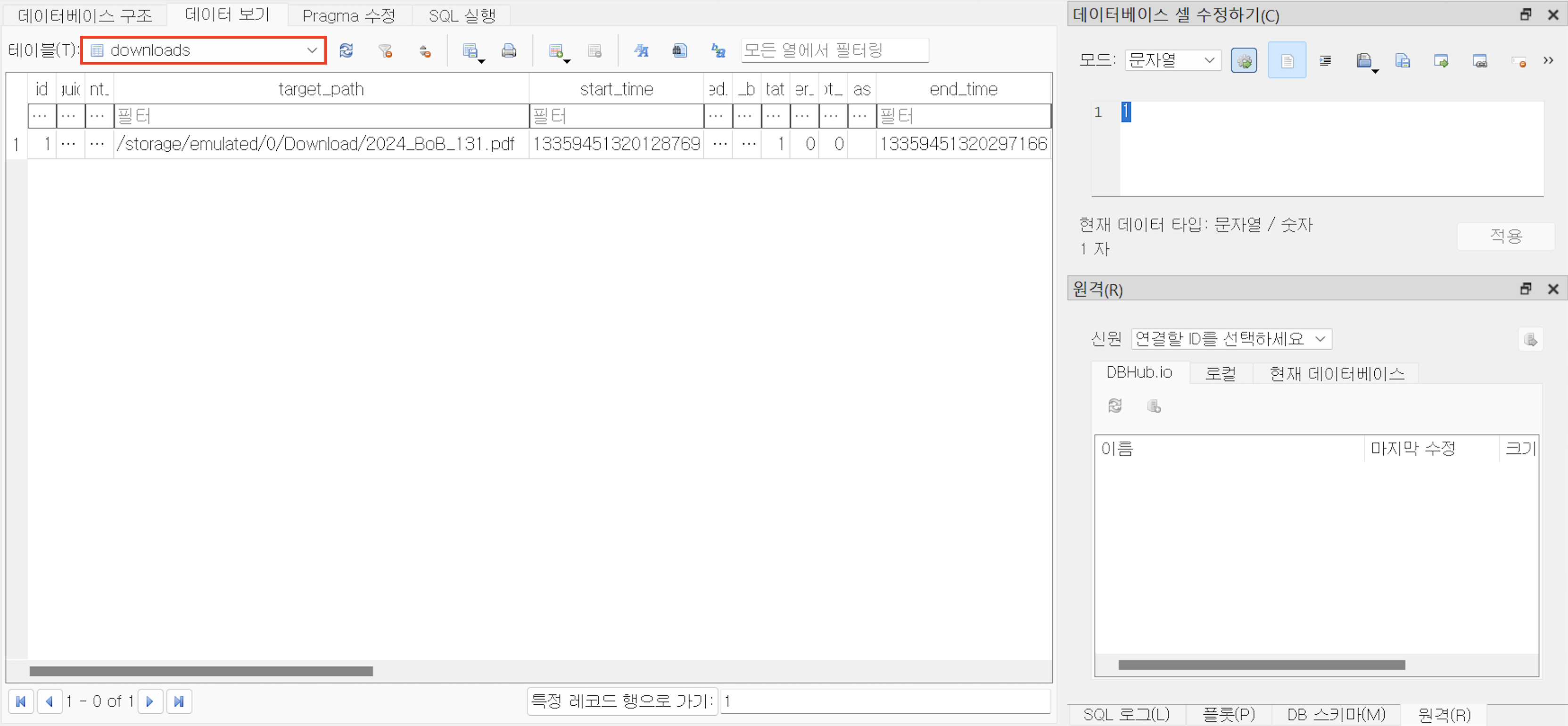1568x726 pixels.
Task: Open the downloads table dropdown
Action: pos(204,50)
